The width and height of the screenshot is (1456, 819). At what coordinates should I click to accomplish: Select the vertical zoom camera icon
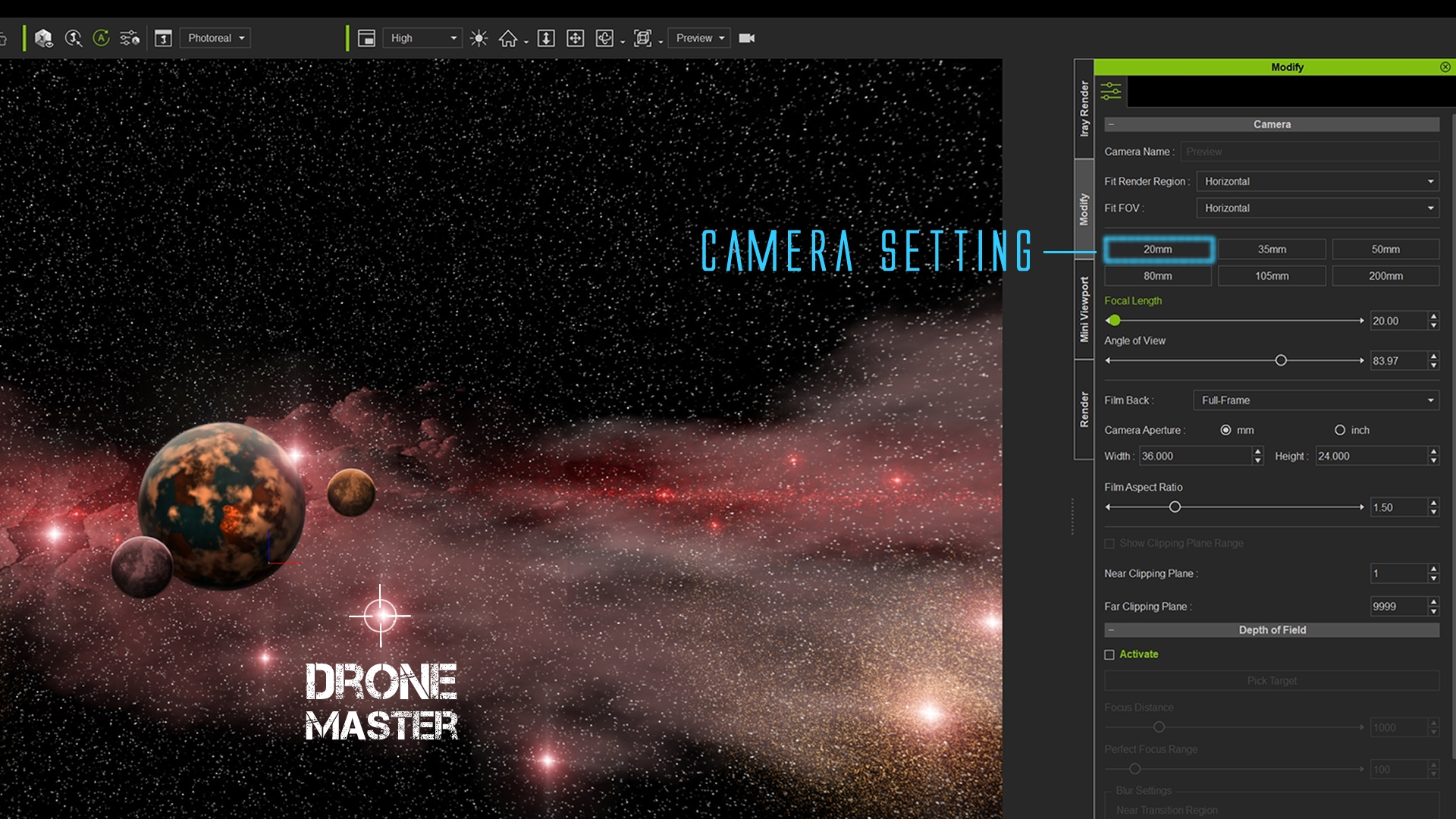point(546,38)
